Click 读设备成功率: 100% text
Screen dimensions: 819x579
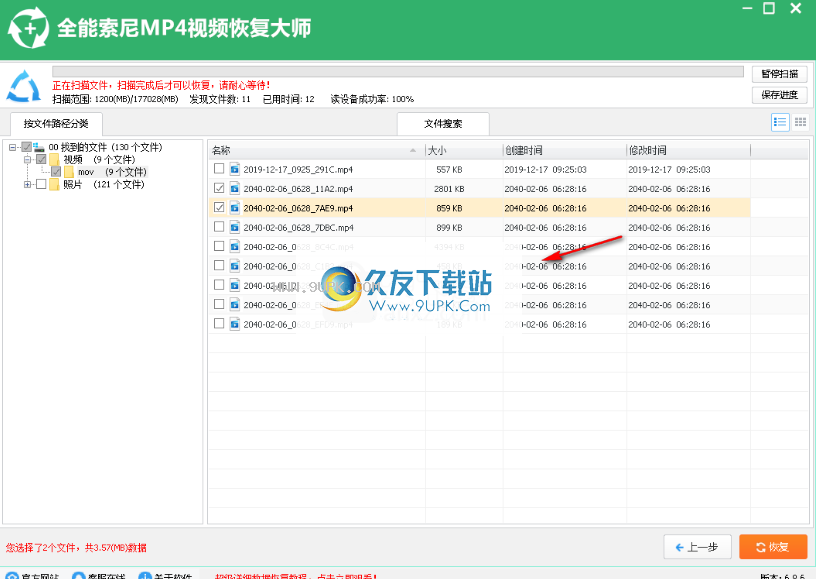point(372,99)
